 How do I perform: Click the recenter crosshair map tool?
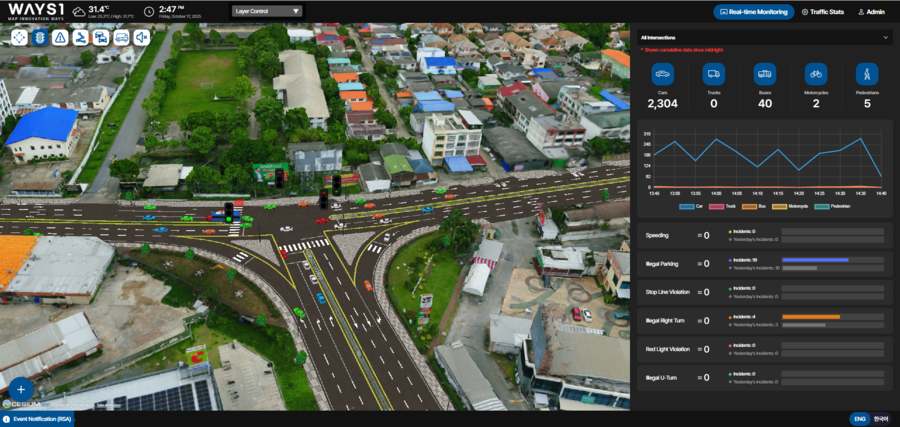click(19, 37)
